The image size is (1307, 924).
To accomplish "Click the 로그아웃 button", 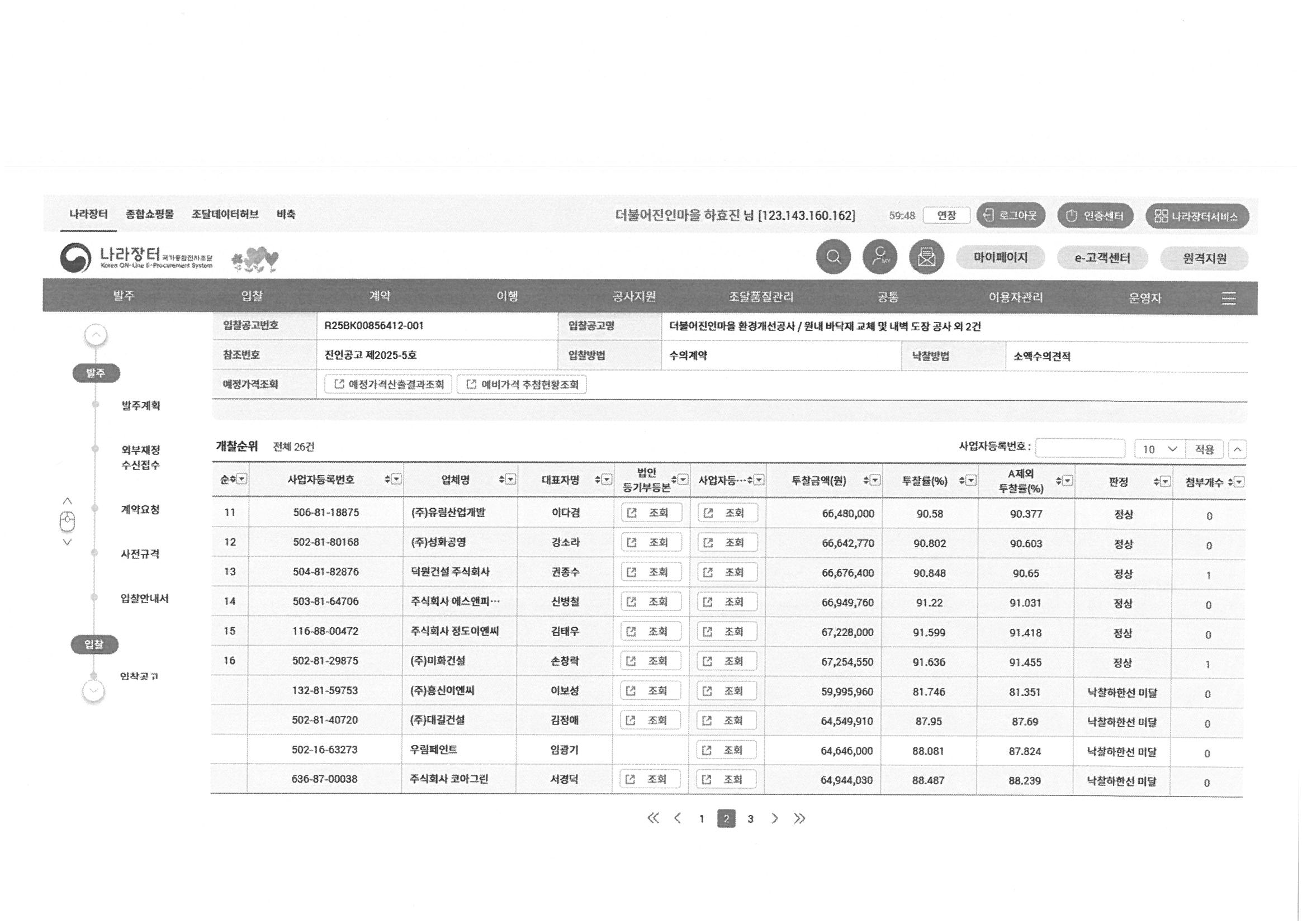I will click(1010, 216).
